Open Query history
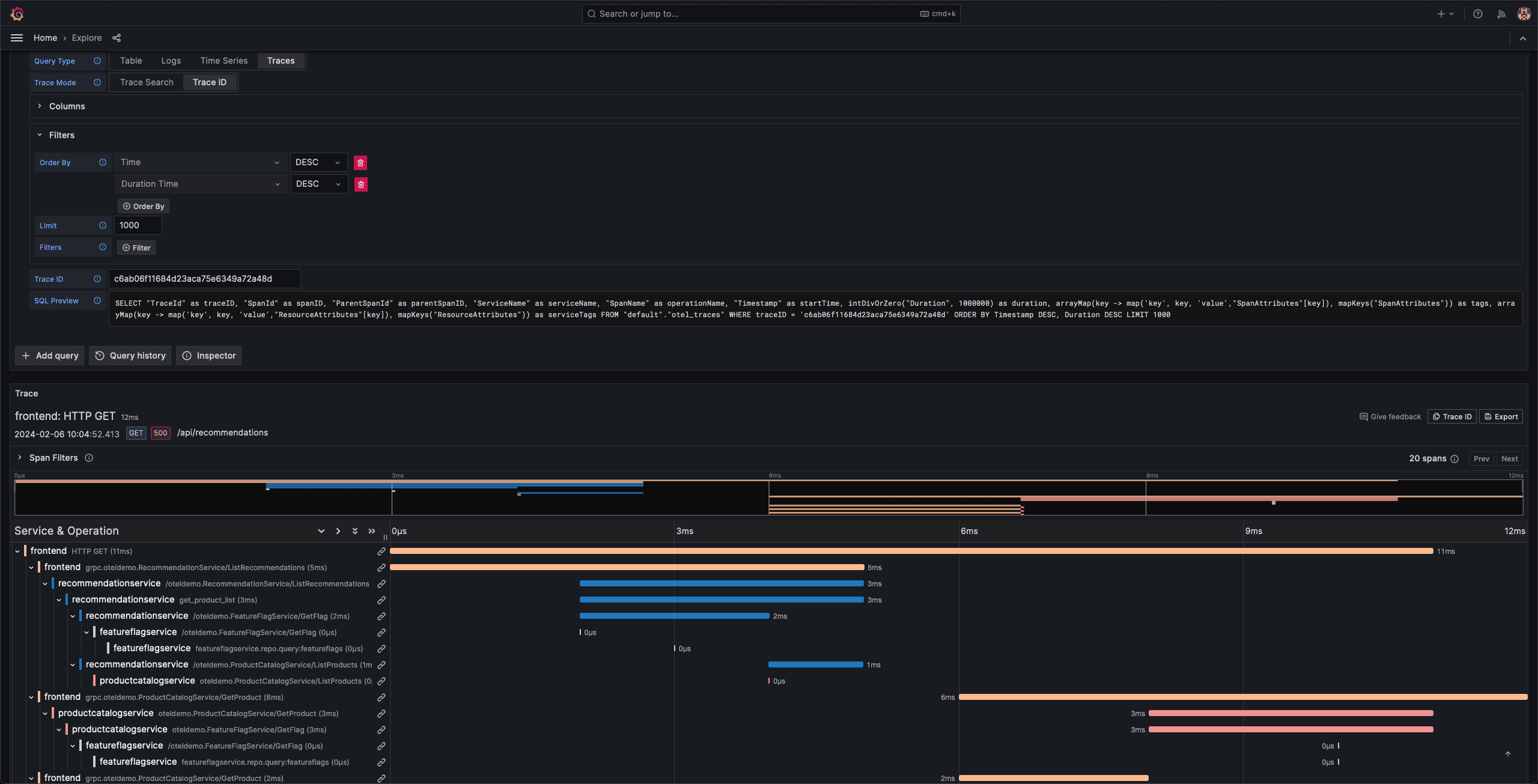 click(130, 356)
